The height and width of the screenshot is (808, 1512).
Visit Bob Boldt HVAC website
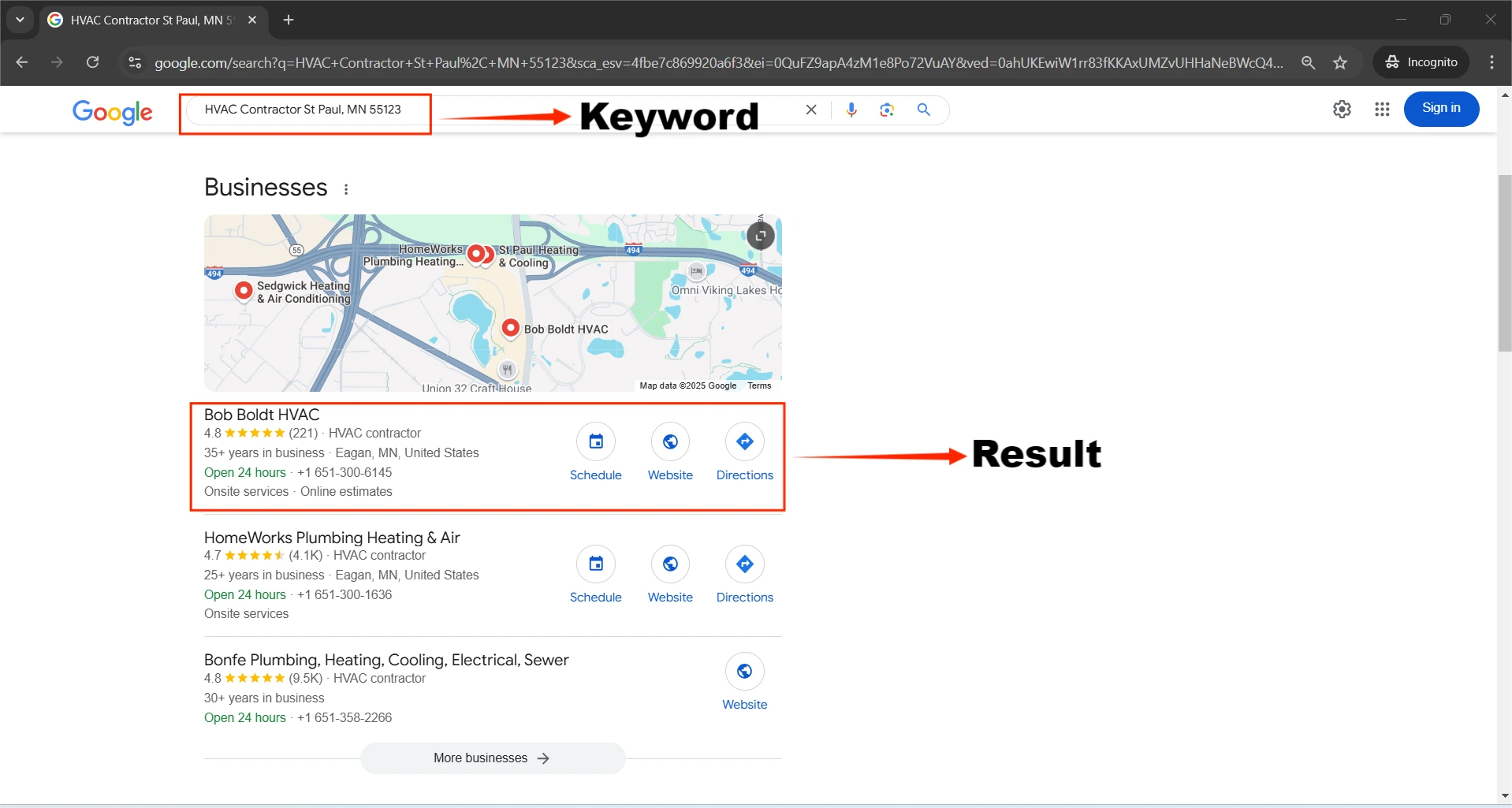pyautogui.click(x=670, y=453)
